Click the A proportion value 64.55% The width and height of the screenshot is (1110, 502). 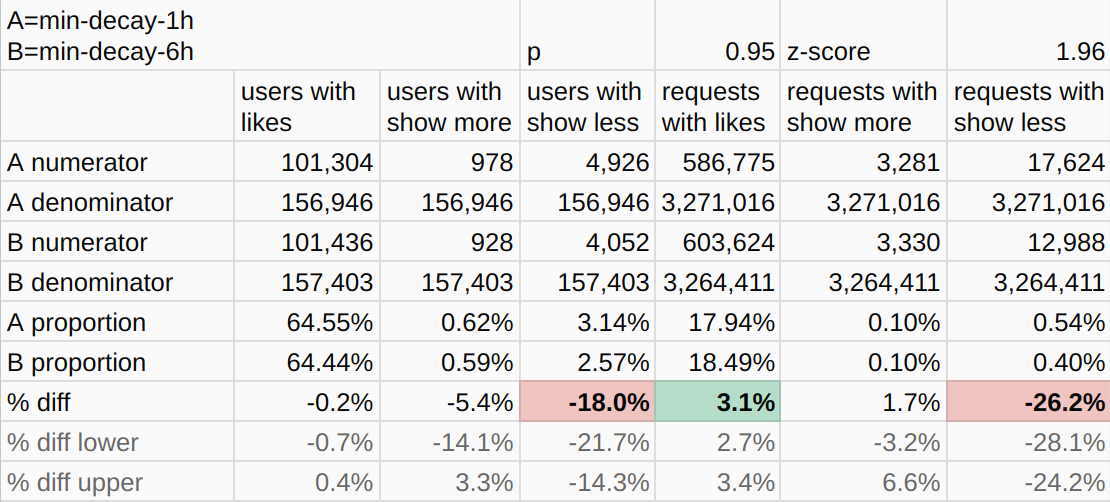pyautogui.click(x=306, y=322)
